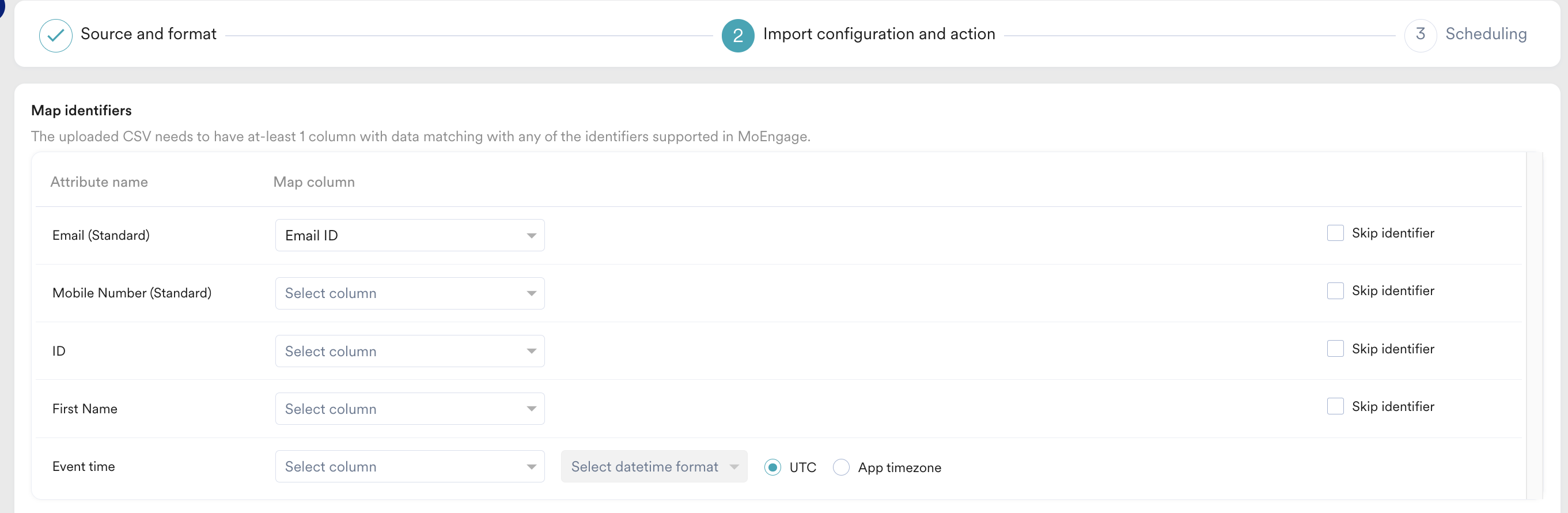The width and height of the screenshot is (1568, 513).
Task: Jump to the Scheduling step label
Action: tap(1485, 34)
